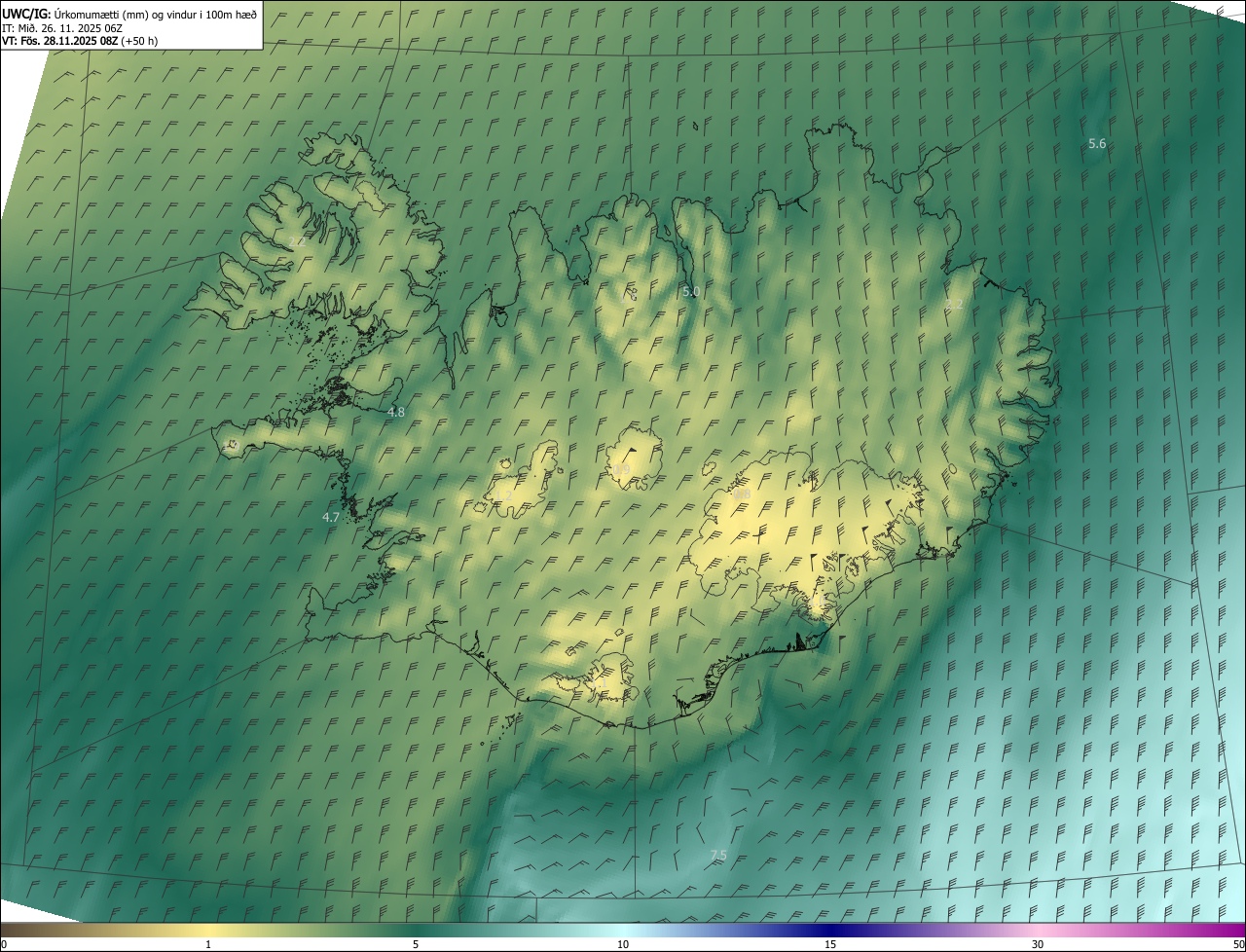Click the 4.7 value label on the west coast

tap(331, 517)
